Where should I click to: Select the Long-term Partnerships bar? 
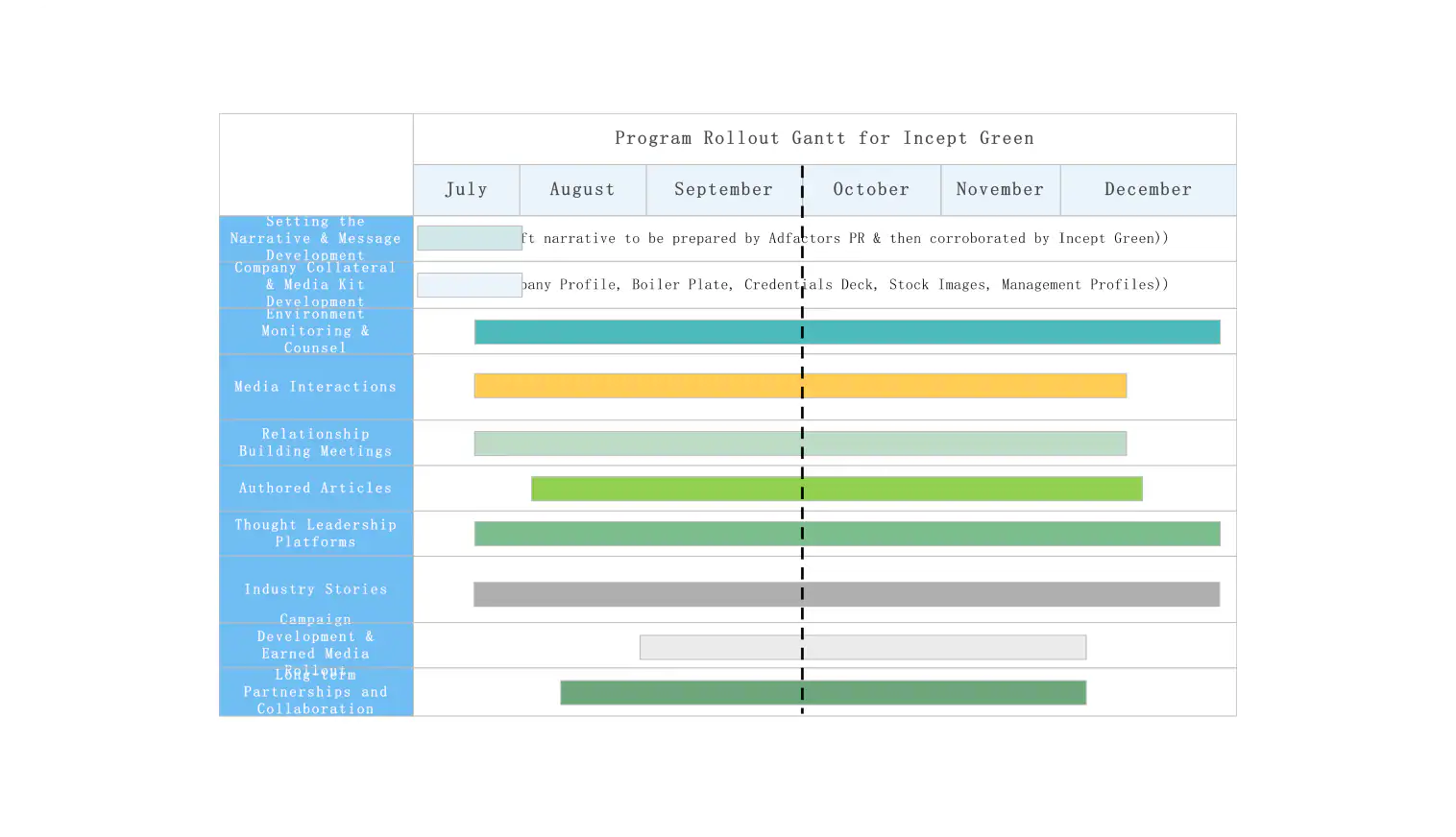(823, 691)
